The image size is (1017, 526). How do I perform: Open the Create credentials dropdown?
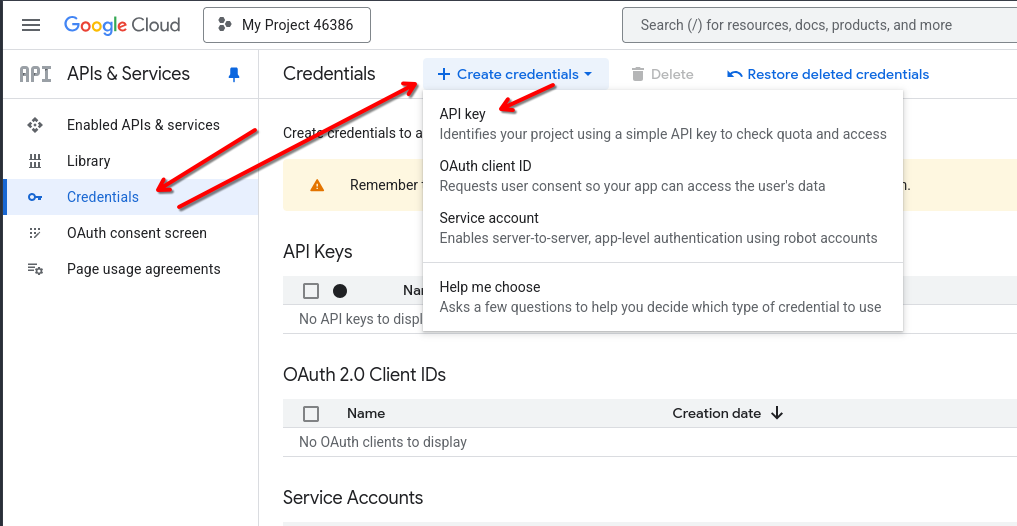pos(515,74)
